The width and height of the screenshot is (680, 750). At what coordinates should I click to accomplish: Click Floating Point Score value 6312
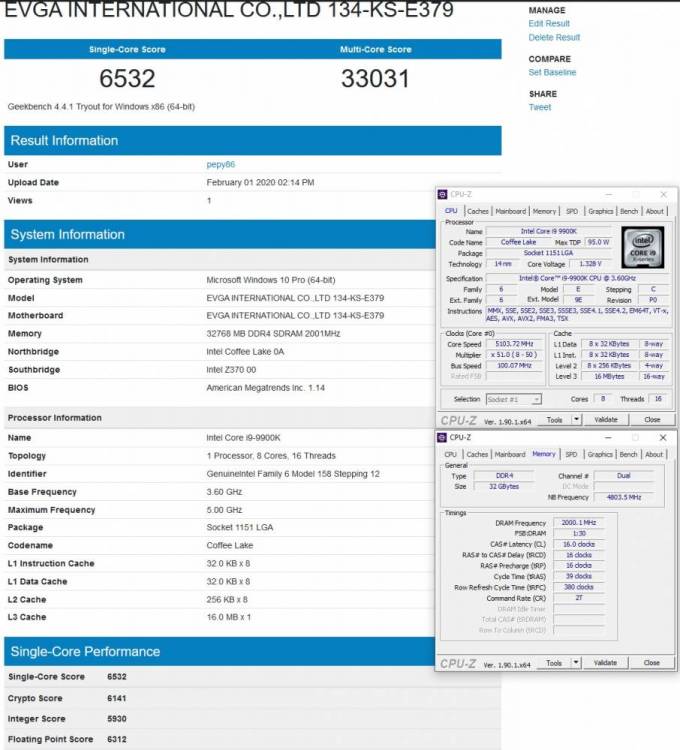pos(117,739)
